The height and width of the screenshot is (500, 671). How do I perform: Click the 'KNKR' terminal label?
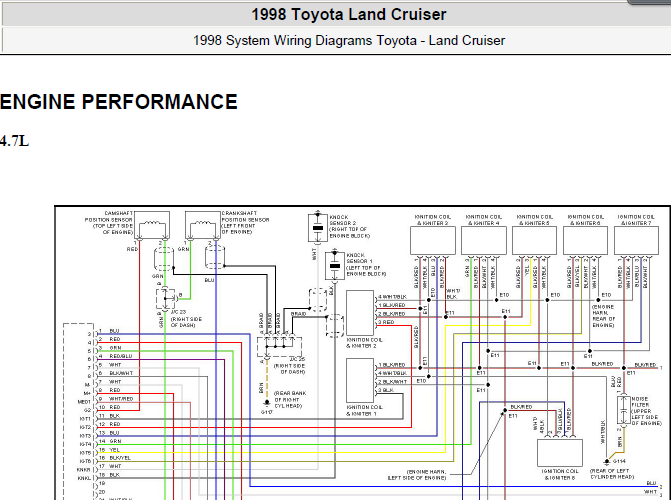click(x=84, y=470)
